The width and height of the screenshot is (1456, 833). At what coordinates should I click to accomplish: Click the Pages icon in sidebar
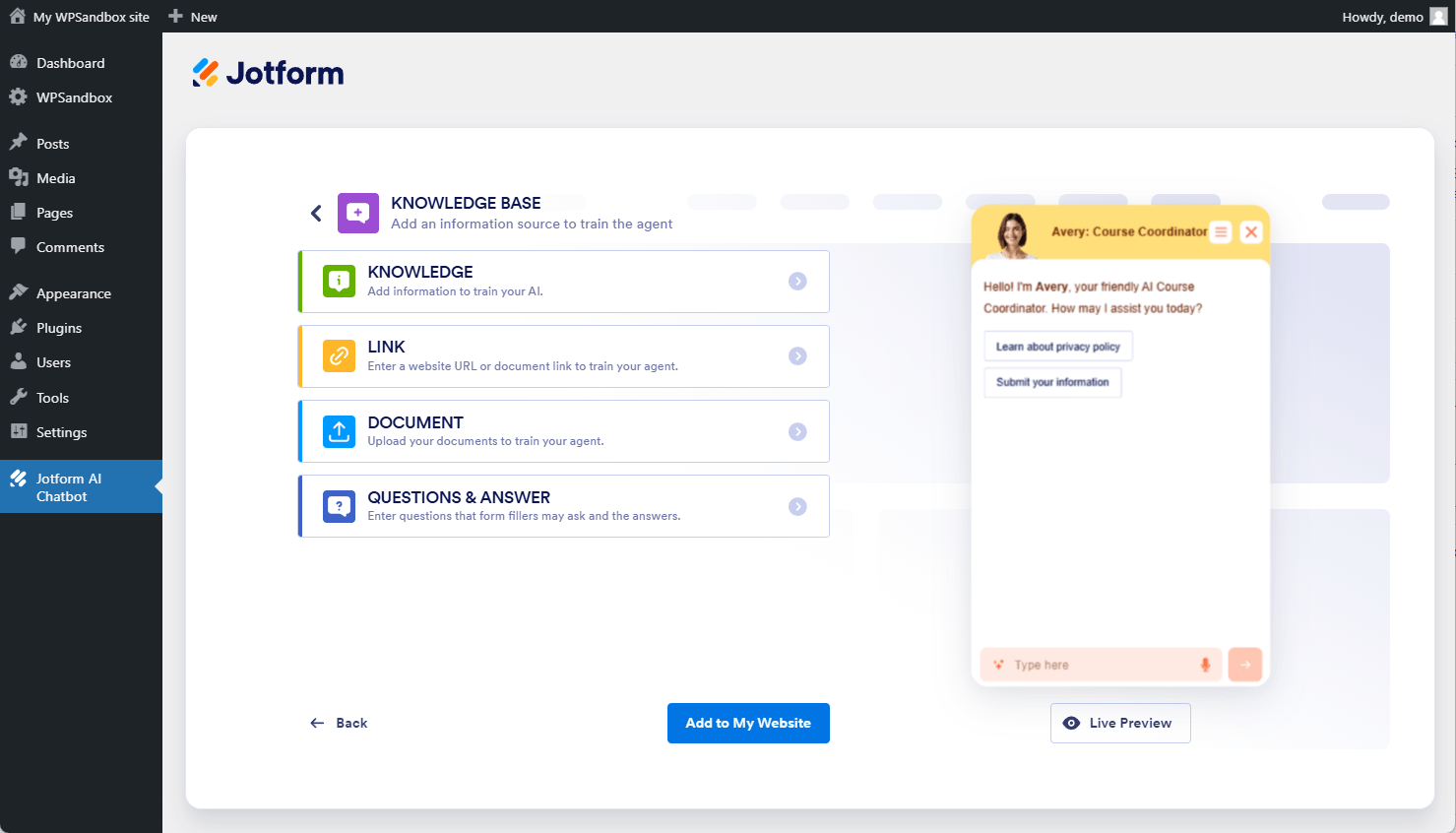(19, 212)
